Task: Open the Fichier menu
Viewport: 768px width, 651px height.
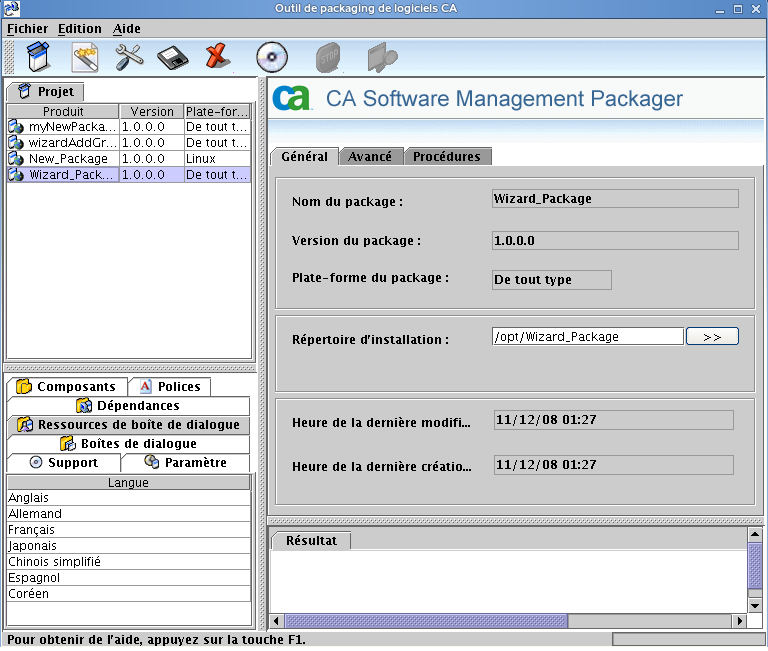Action: click(27, 29)
